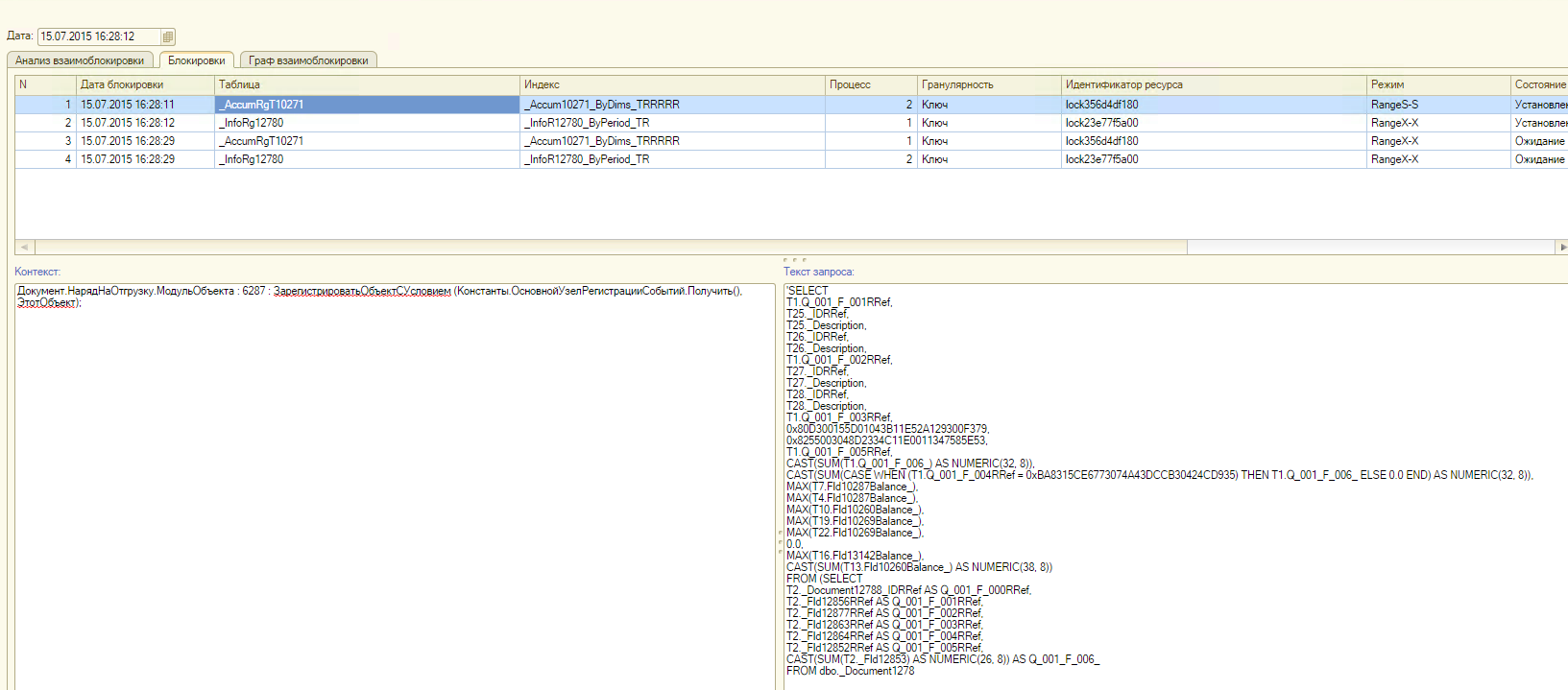Click the Идентификатор ресурса column header
Image resolution: width=1568 pixels, height=690 pixels.
1214,84
